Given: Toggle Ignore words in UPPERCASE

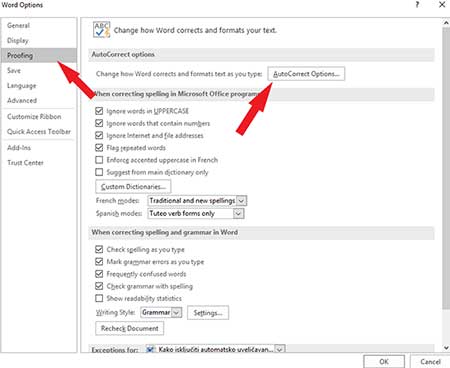Looking at the screenshot, I should [x=99, y=111].
